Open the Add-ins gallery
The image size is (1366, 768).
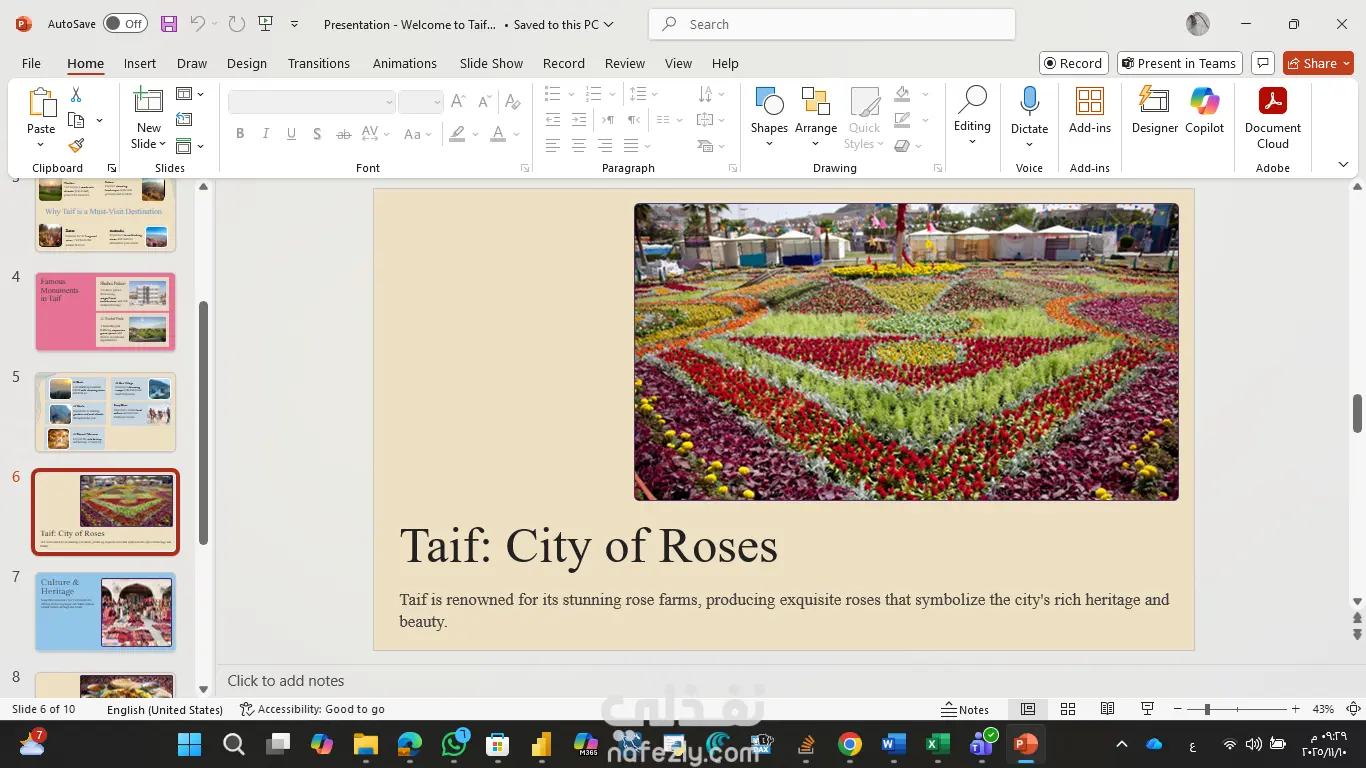coord(1089,110)
